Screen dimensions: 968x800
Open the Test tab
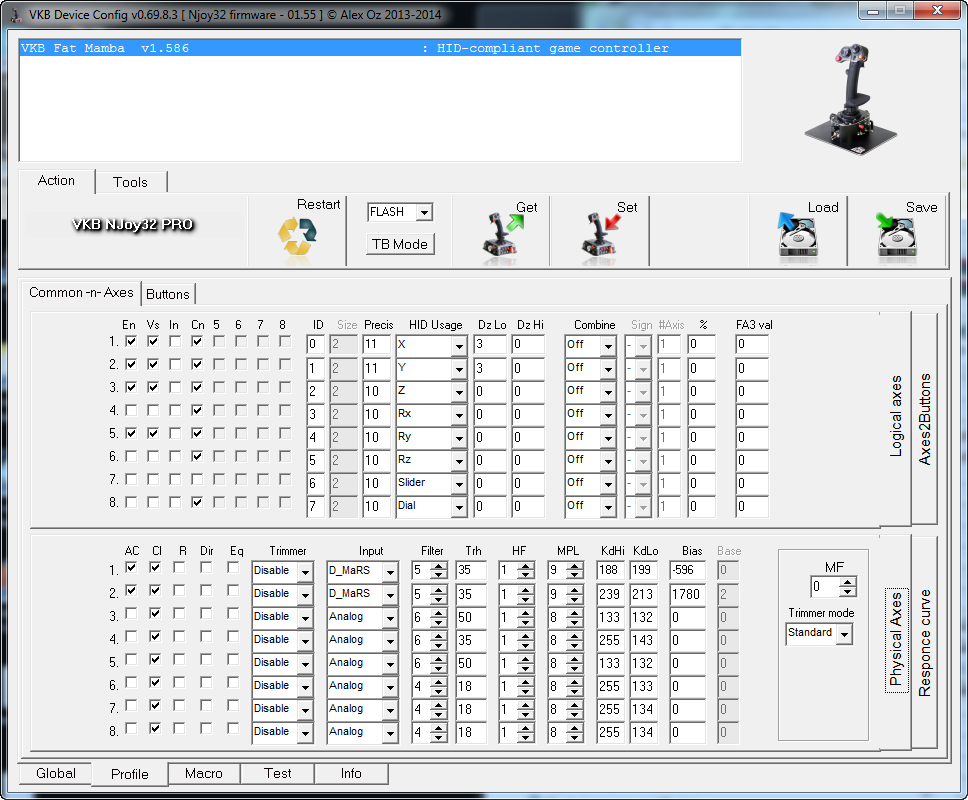pyautogui.click(x=278, y=773)
